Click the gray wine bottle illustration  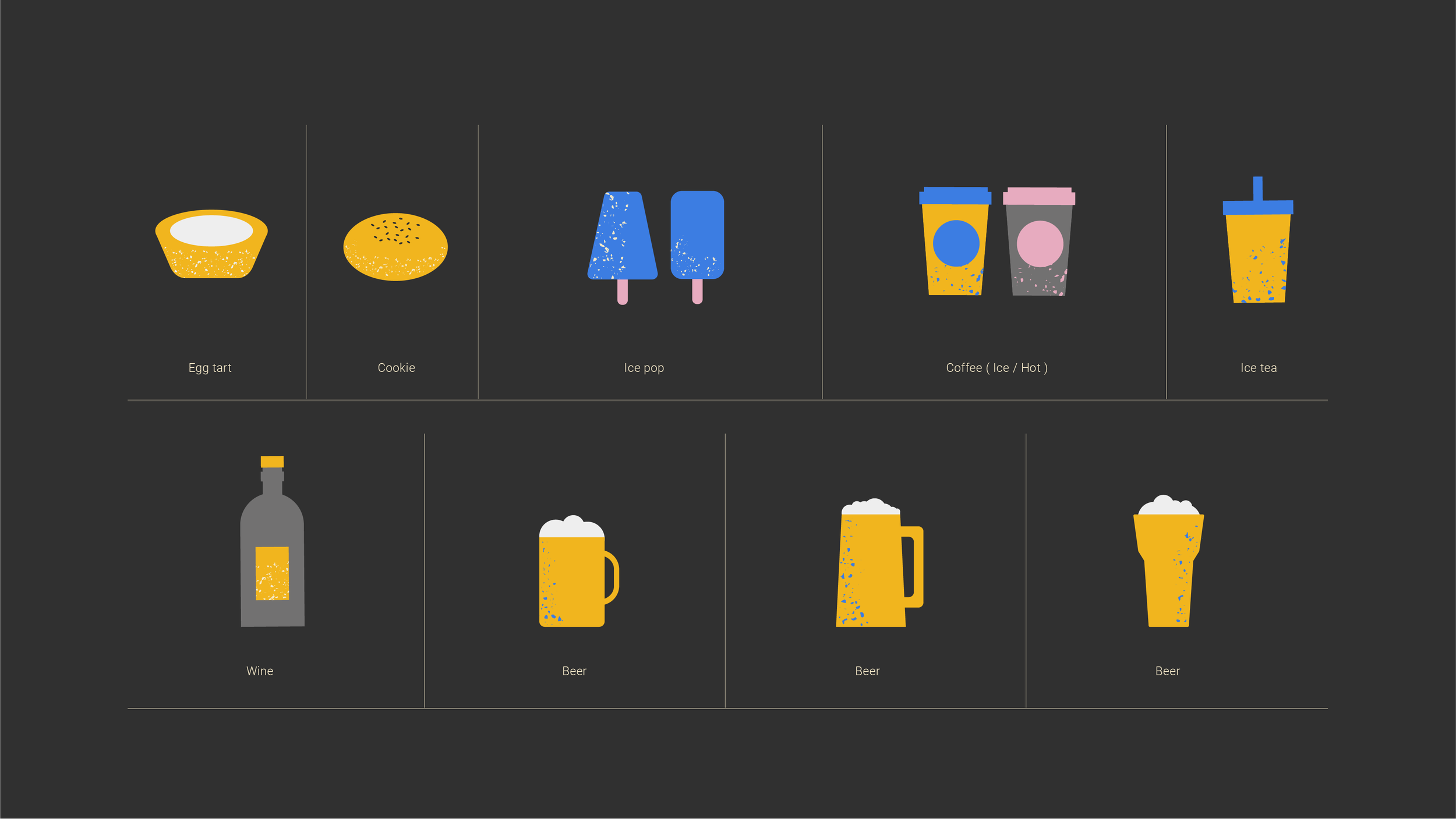pyautogui.click(x=273, y=541)
